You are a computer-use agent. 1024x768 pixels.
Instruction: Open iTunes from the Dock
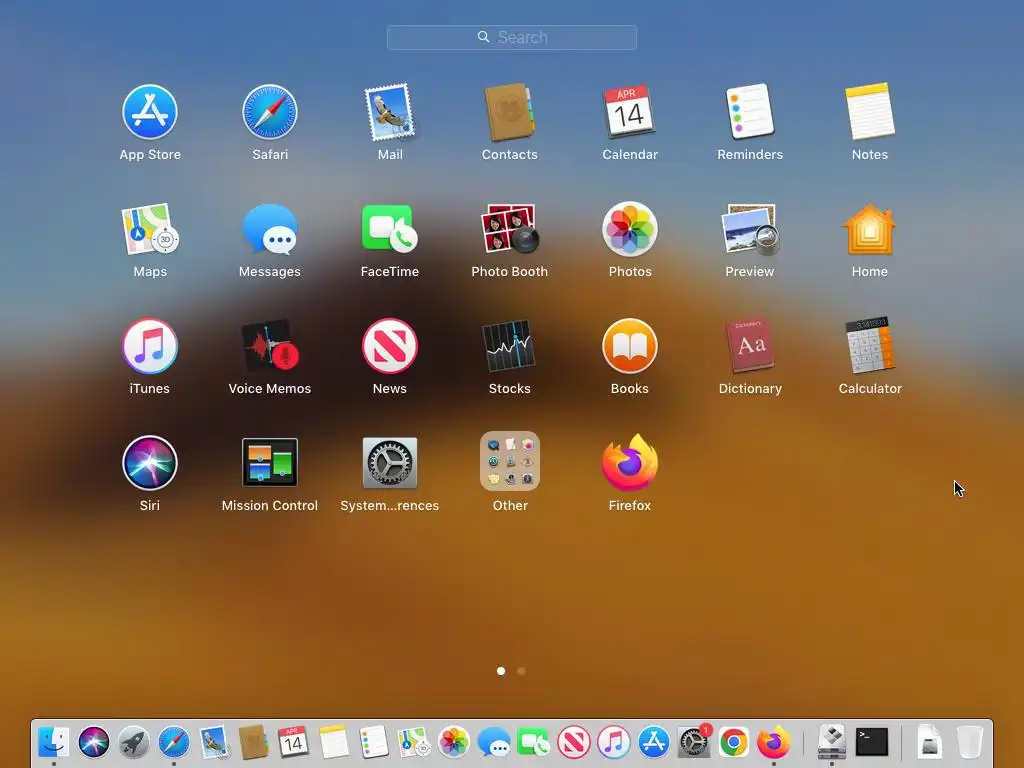point(613,743)
